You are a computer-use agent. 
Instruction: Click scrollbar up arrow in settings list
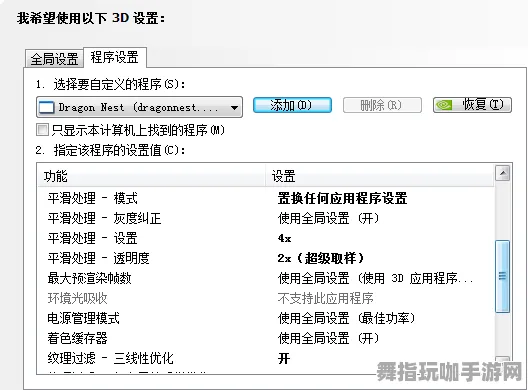point(503,173)
